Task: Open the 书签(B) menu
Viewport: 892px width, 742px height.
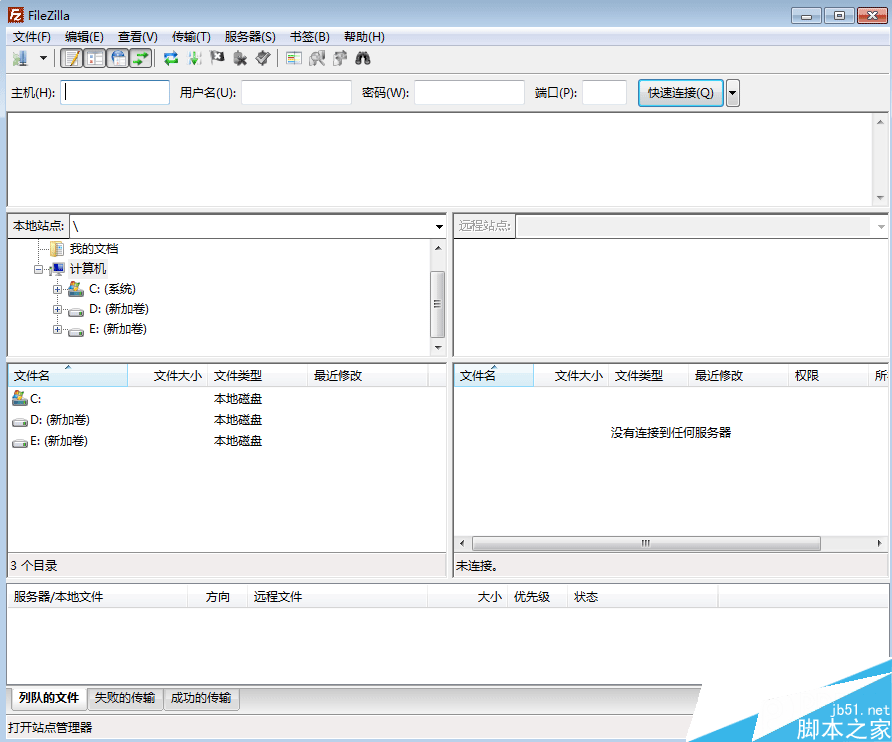Action: pos(310,37)
